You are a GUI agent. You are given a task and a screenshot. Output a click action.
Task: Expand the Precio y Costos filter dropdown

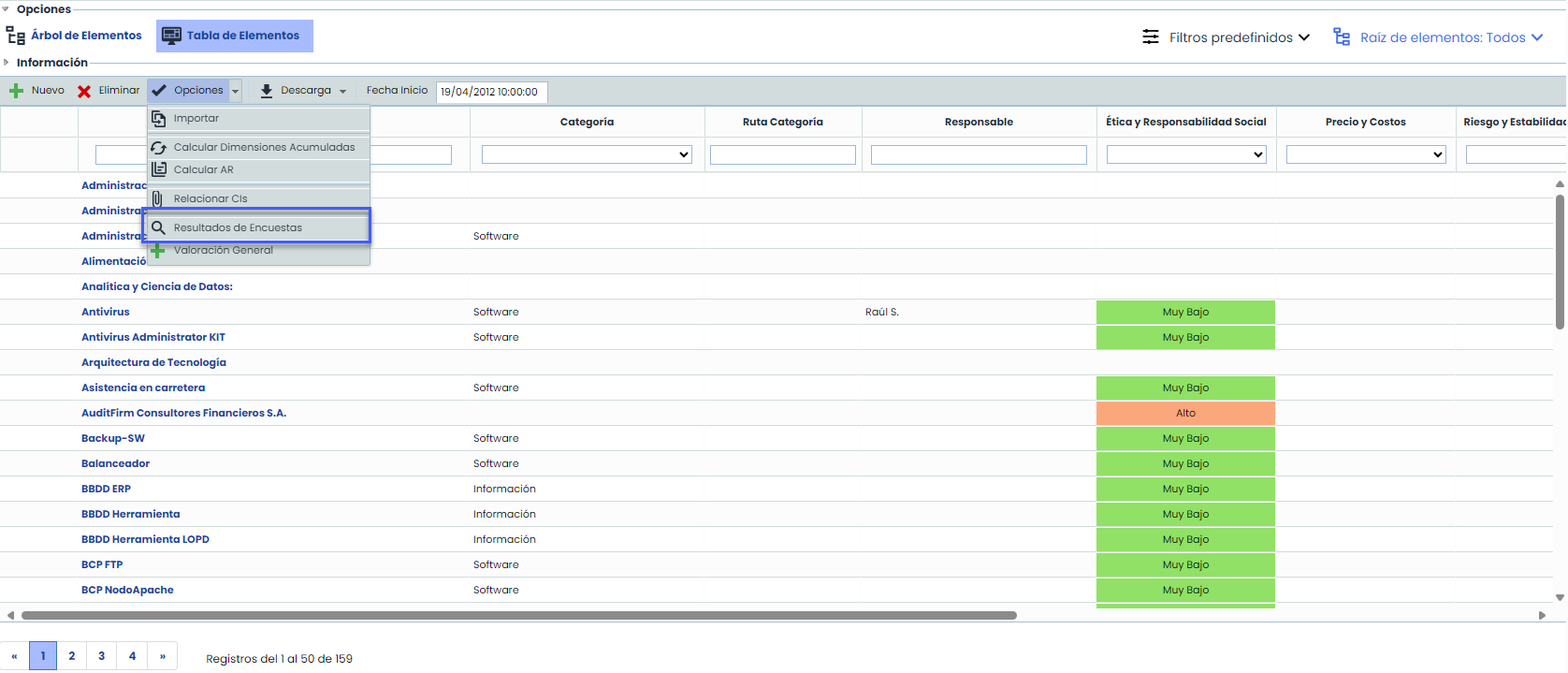(1365, 154)
